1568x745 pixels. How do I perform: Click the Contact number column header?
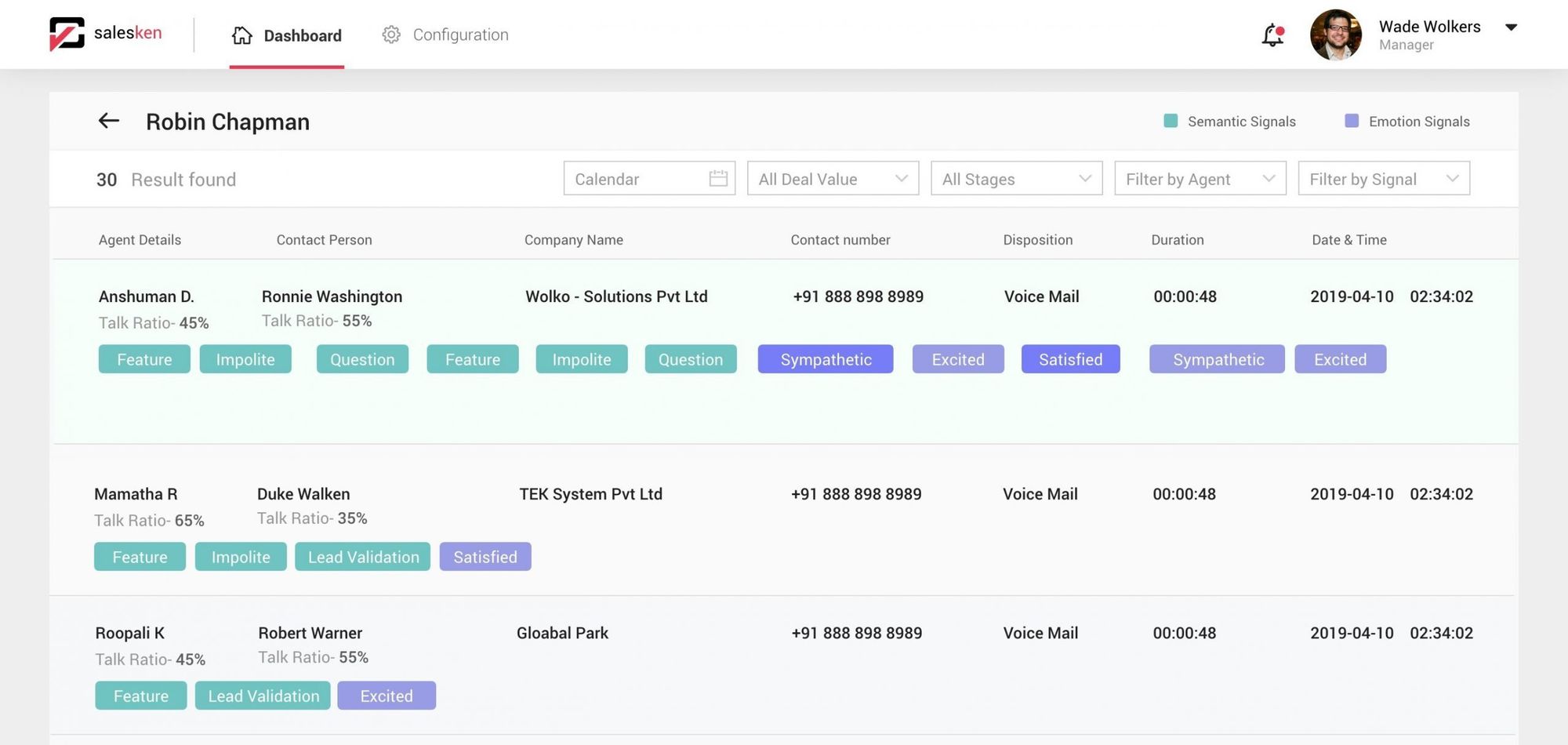(840, 240)
